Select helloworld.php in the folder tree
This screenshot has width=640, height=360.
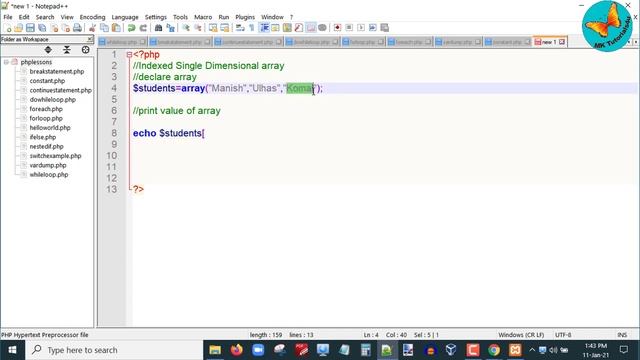click(x=50, y=128)
